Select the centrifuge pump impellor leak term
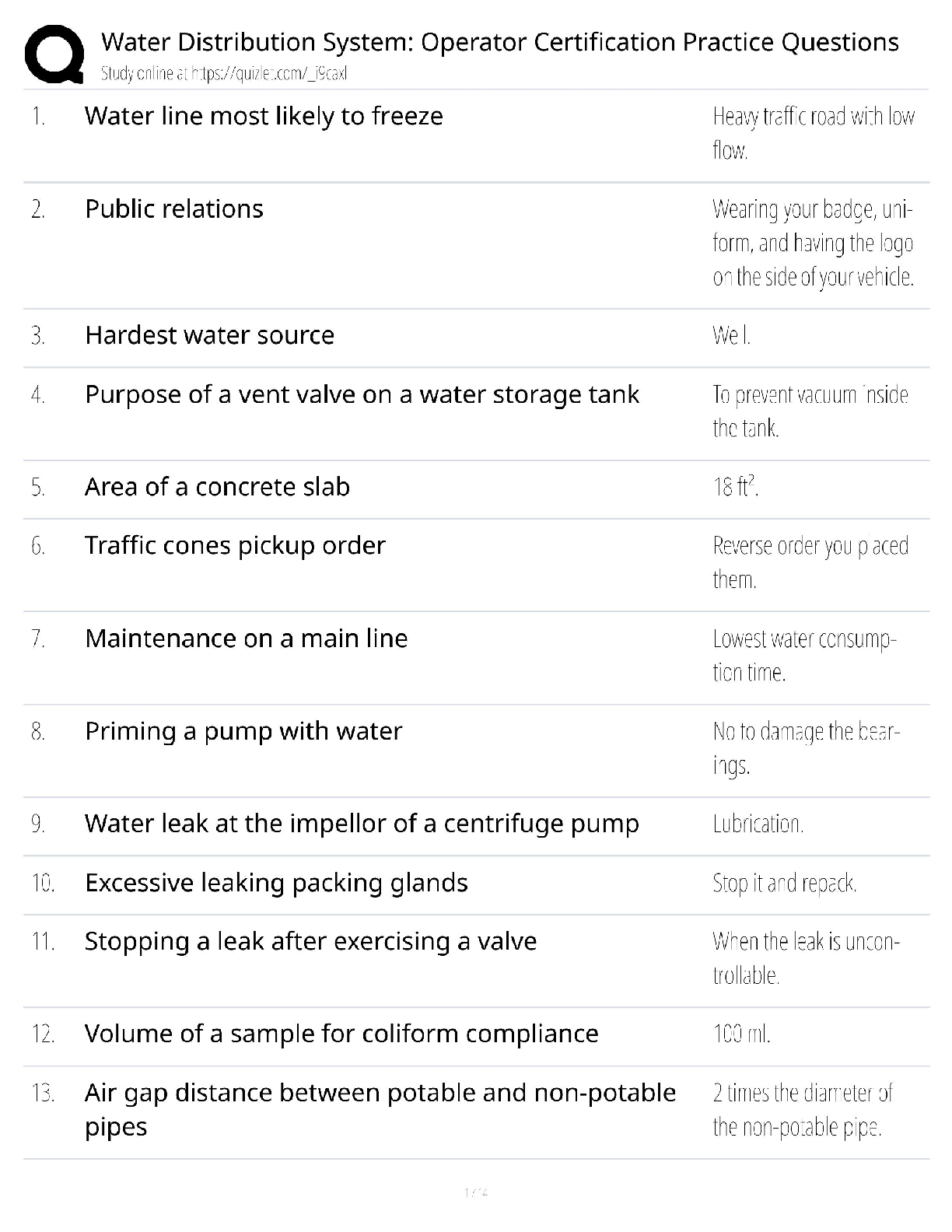This screenshot has height=1232, width=952. 362,823
